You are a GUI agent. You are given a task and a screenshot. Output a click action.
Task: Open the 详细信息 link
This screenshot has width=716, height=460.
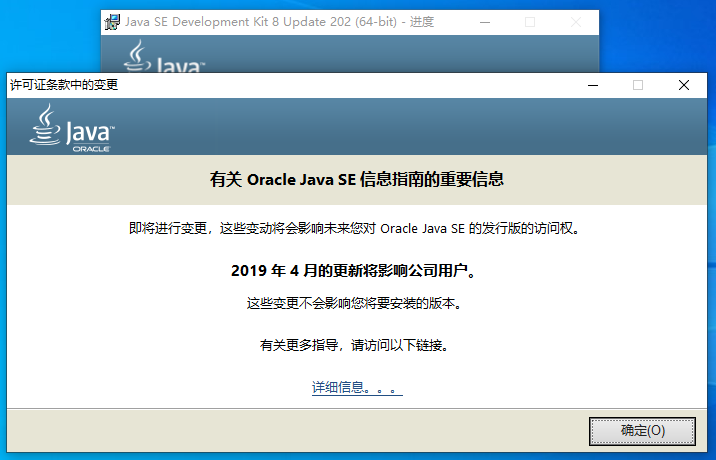(357, 387)
